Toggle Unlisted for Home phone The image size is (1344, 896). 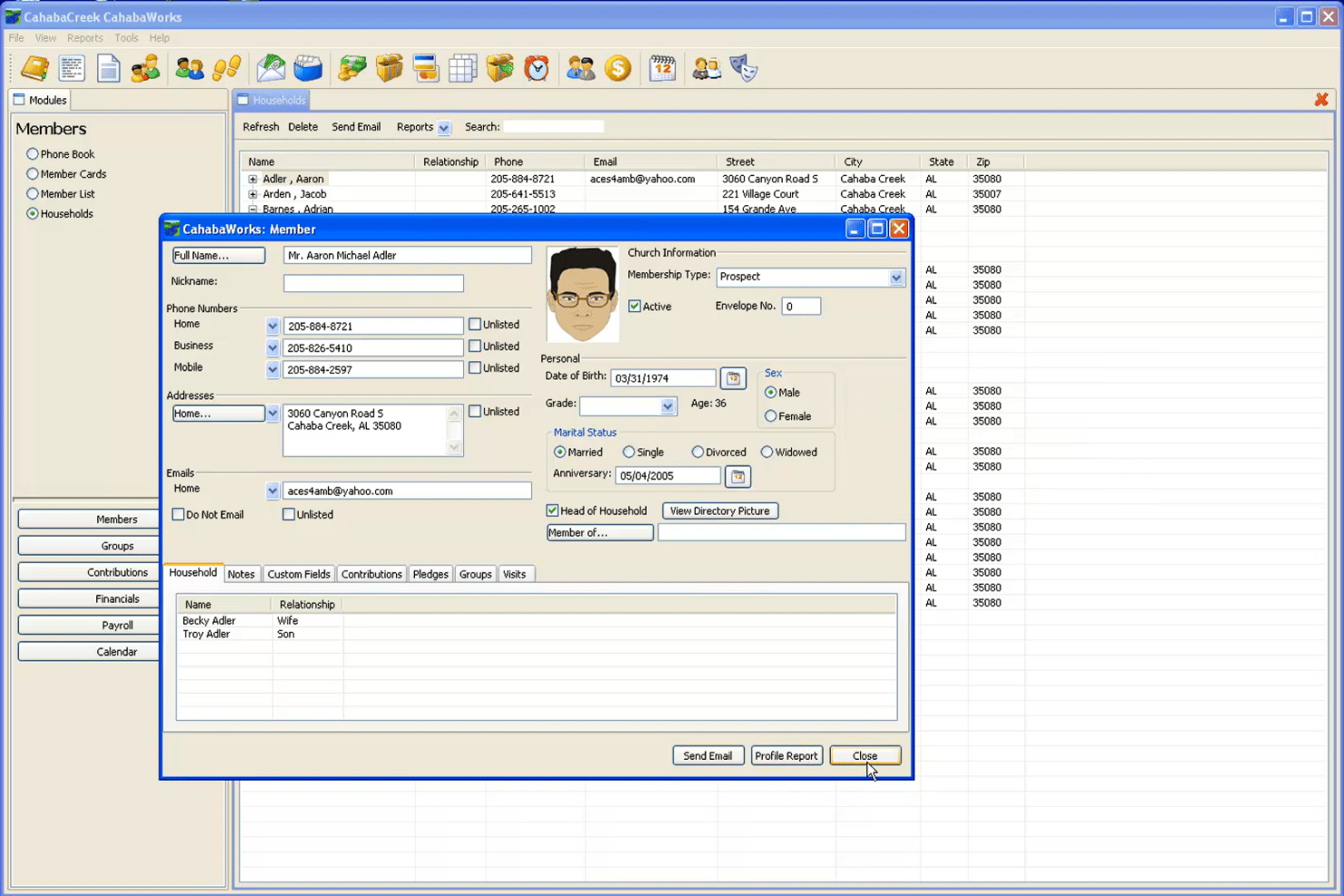[x=474, y=324]
